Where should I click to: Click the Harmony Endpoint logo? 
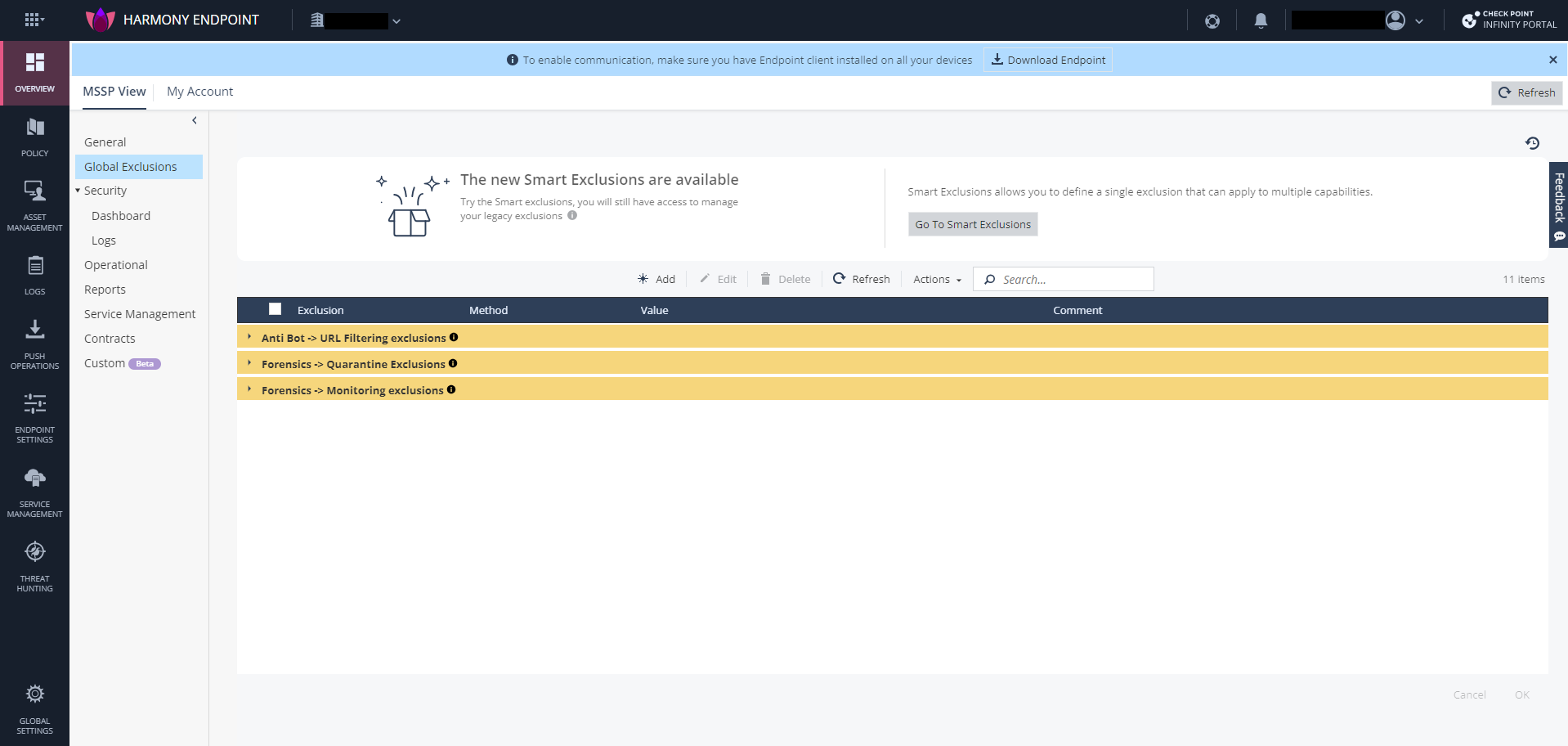101,20
